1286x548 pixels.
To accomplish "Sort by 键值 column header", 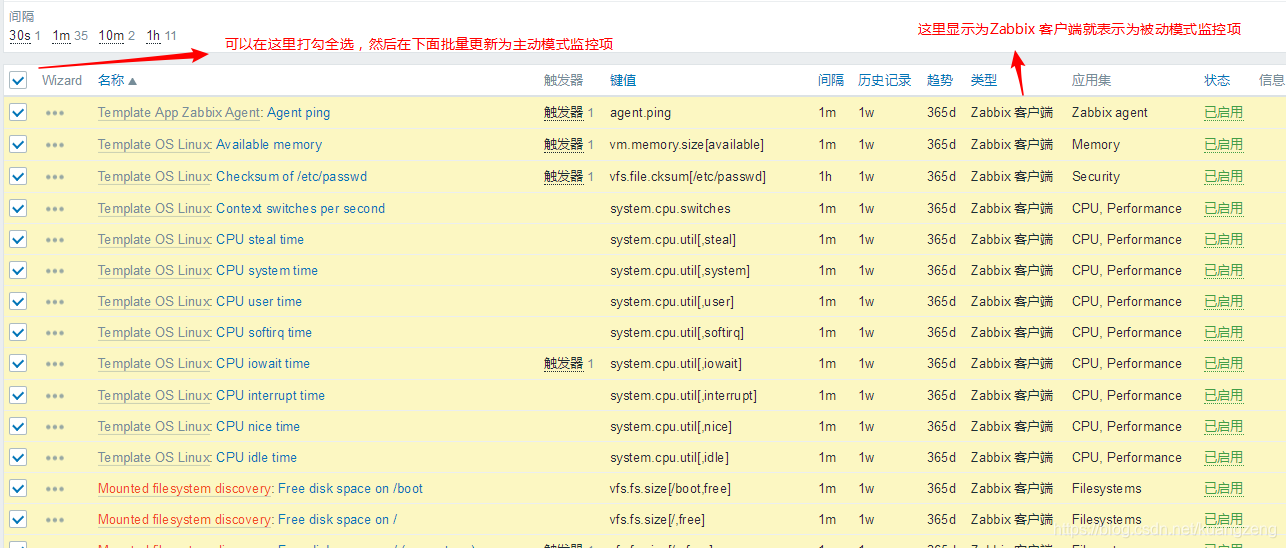I will [x=623, y=81].
